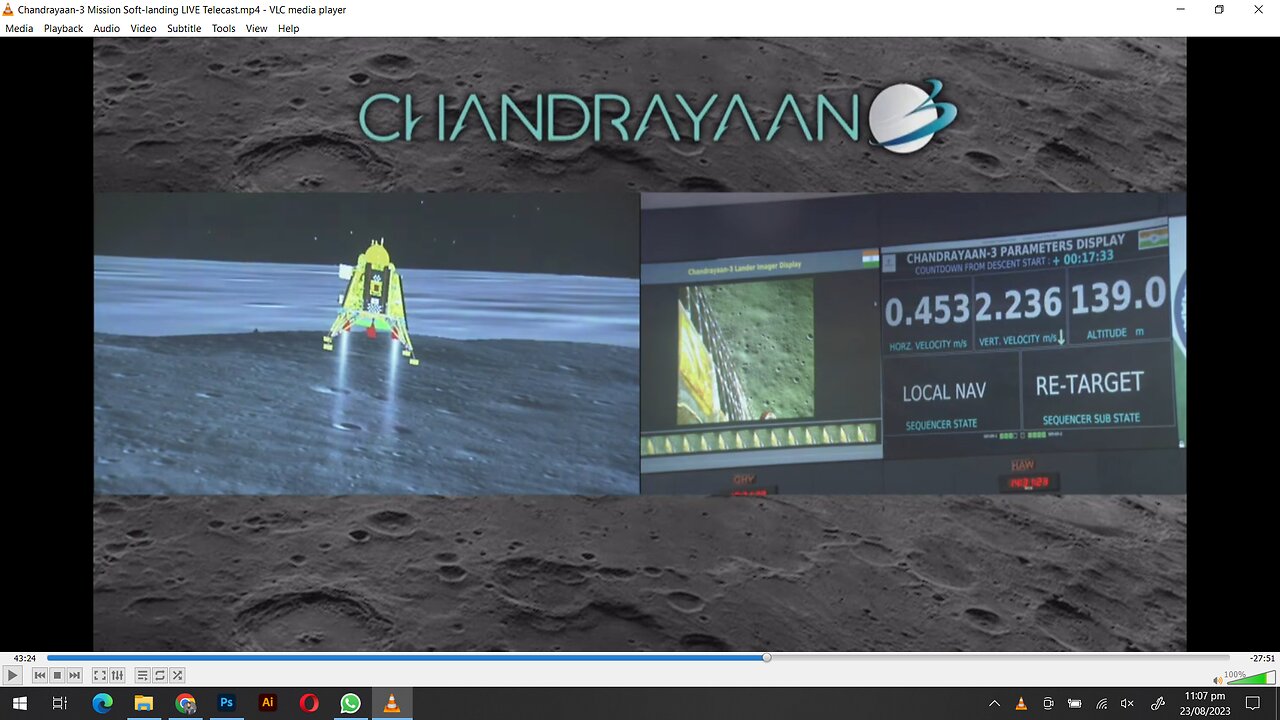
Task: Expand hidden system tray icons
Action: (x=994, y=703)
